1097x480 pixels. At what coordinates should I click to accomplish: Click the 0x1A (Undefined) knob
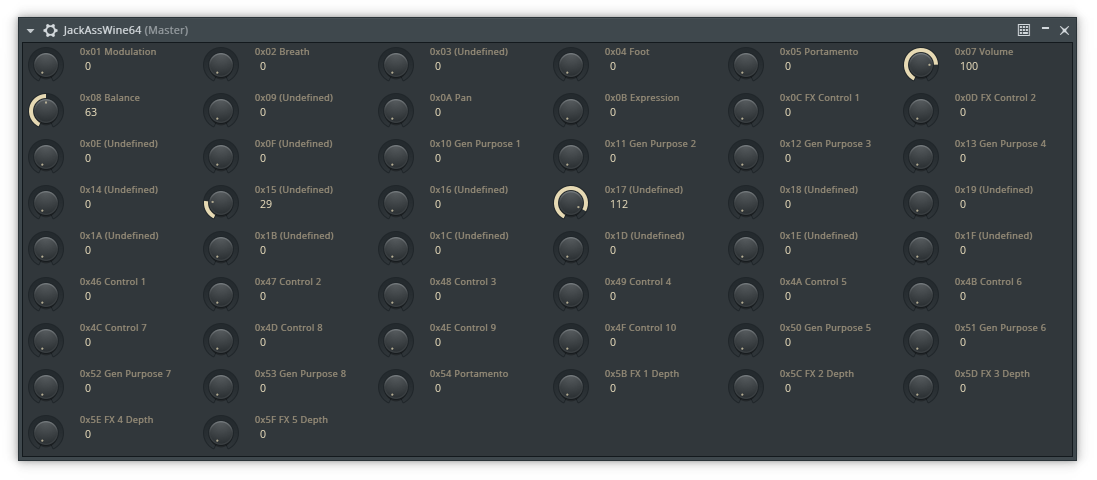click(45, 249)
